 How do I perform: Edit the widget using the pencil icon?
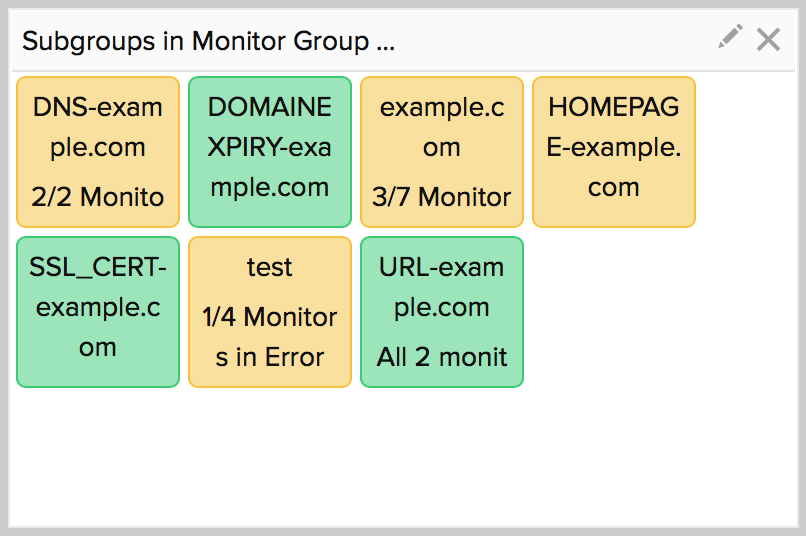(x=730, y=38)
